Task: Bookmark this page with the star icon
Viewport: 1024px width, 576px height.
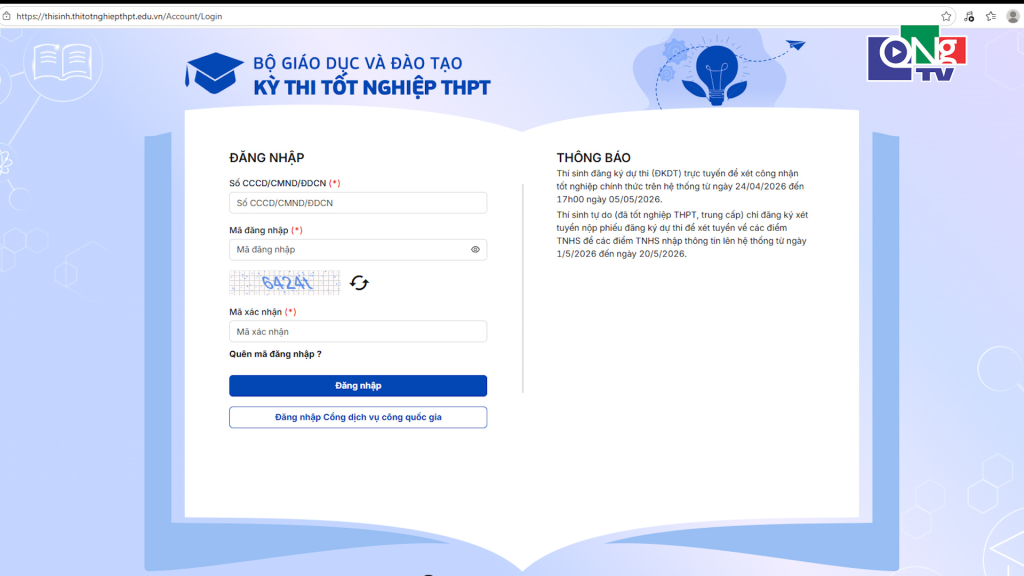Action: (946, 16)
